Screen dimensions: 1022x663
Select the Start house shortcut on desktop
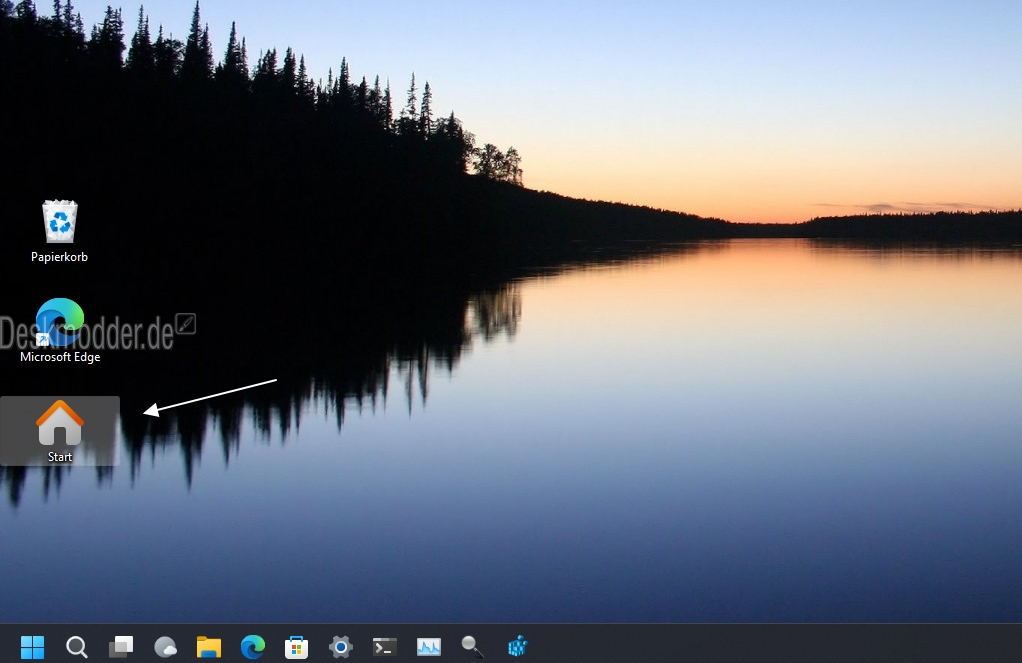pyautogui.click(x=59, y=423)
